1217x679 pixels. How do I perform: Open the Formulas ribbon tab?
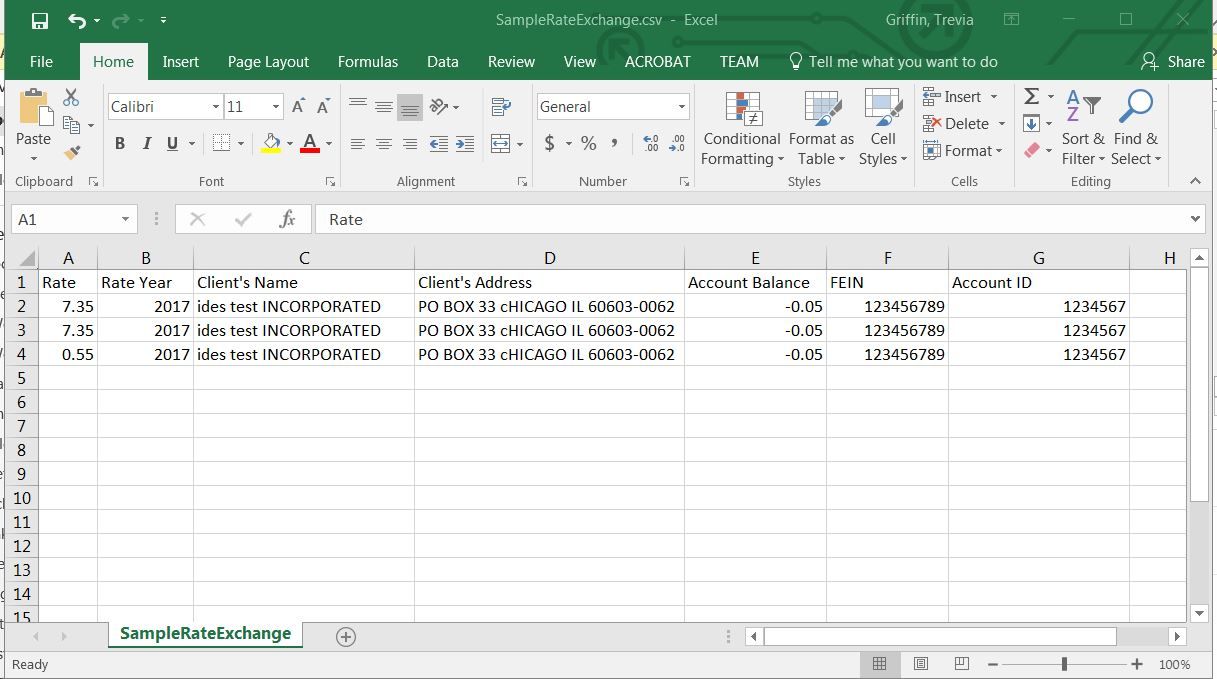tap(368, 62)
